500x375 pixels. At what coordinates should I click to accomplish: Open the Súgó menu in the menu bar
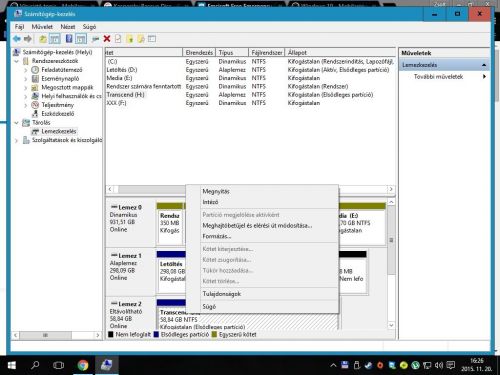[x=89, y=27]
